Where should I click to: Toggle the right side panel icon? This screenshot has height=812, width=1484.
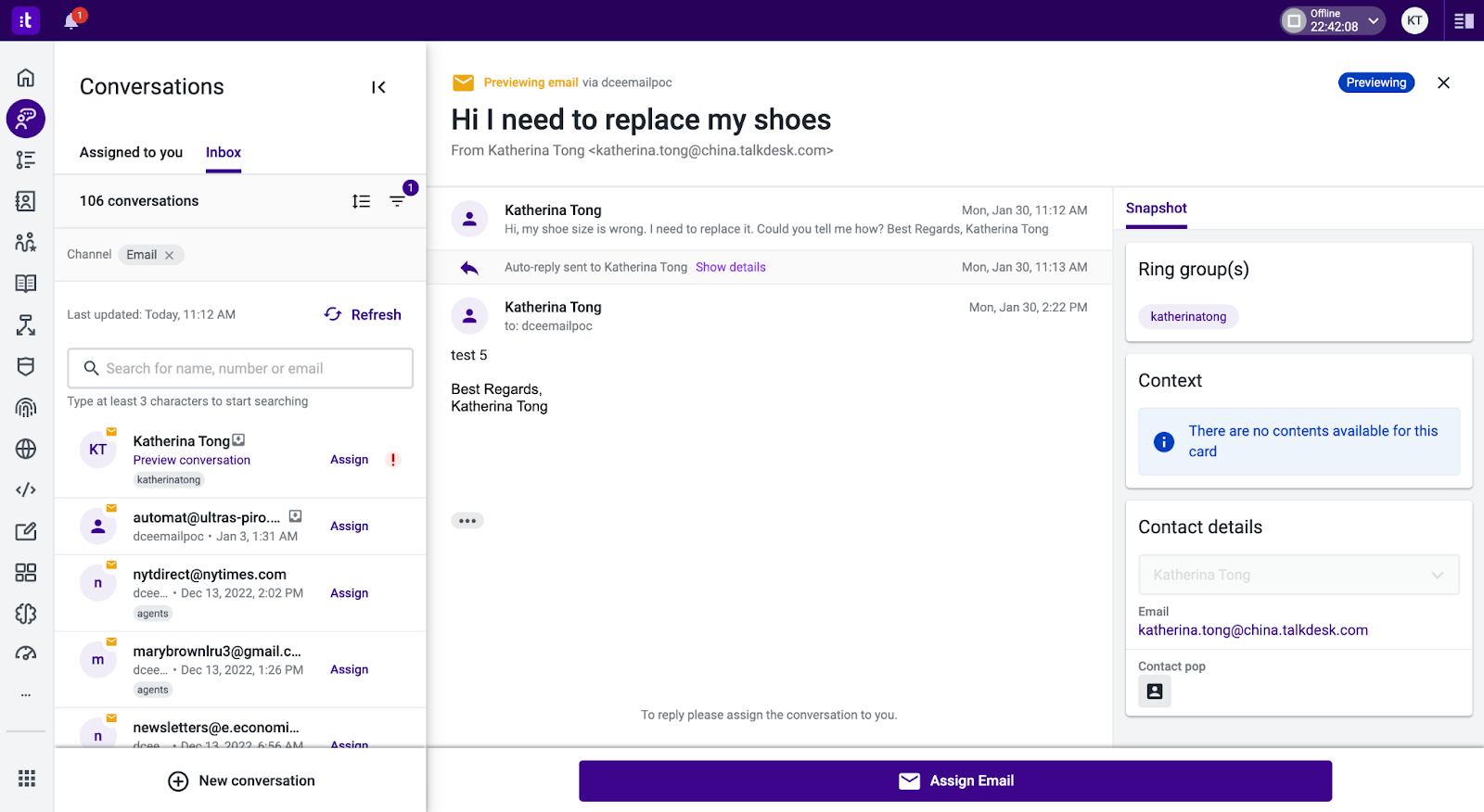pyautogui.click(x=1464, y=20)
